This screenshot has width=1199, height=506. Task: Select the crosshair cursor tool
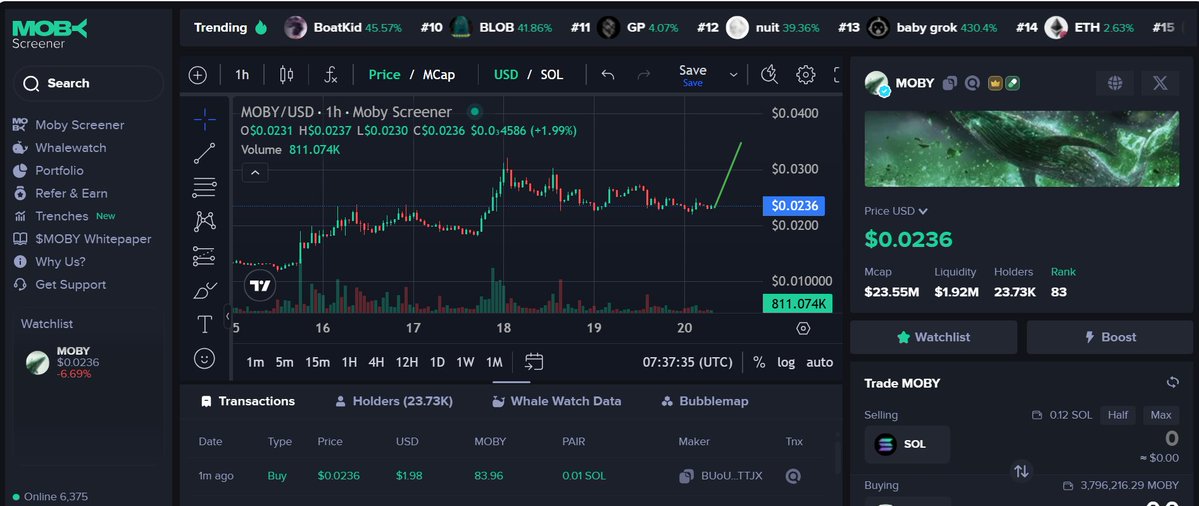pyautogui.click(x=204, y=120)
